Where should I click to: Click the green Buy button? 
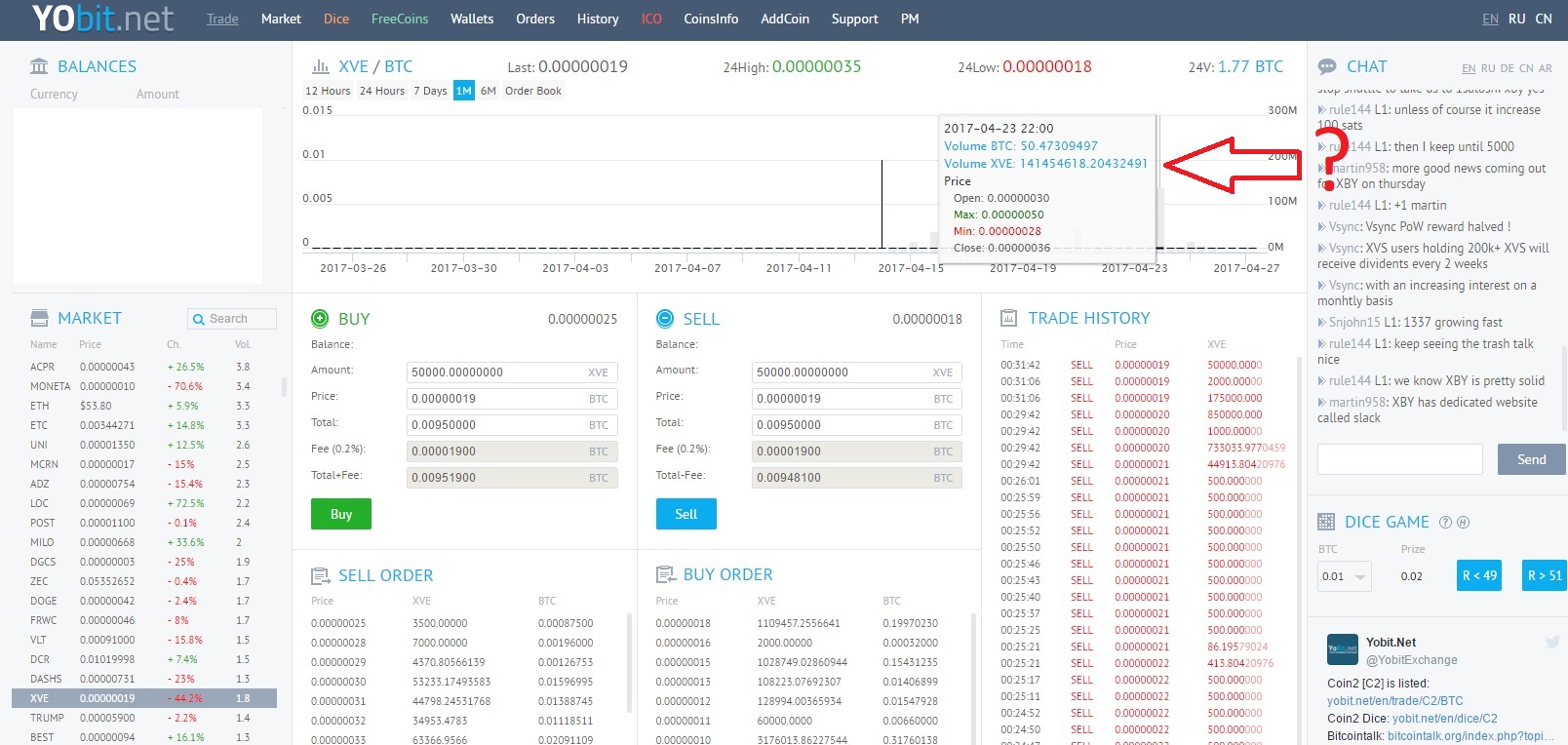point(341,514)
